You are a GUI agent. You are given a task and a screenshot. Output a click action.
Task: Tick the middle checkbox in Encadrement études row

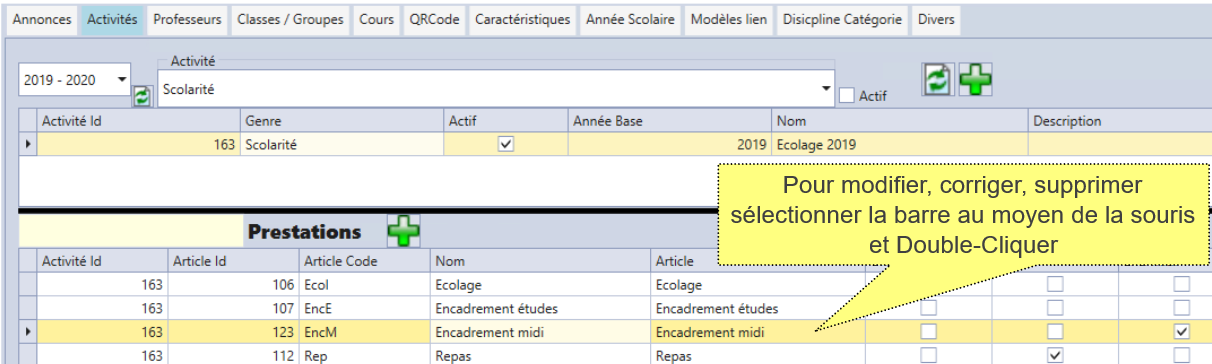[1055, 308]
